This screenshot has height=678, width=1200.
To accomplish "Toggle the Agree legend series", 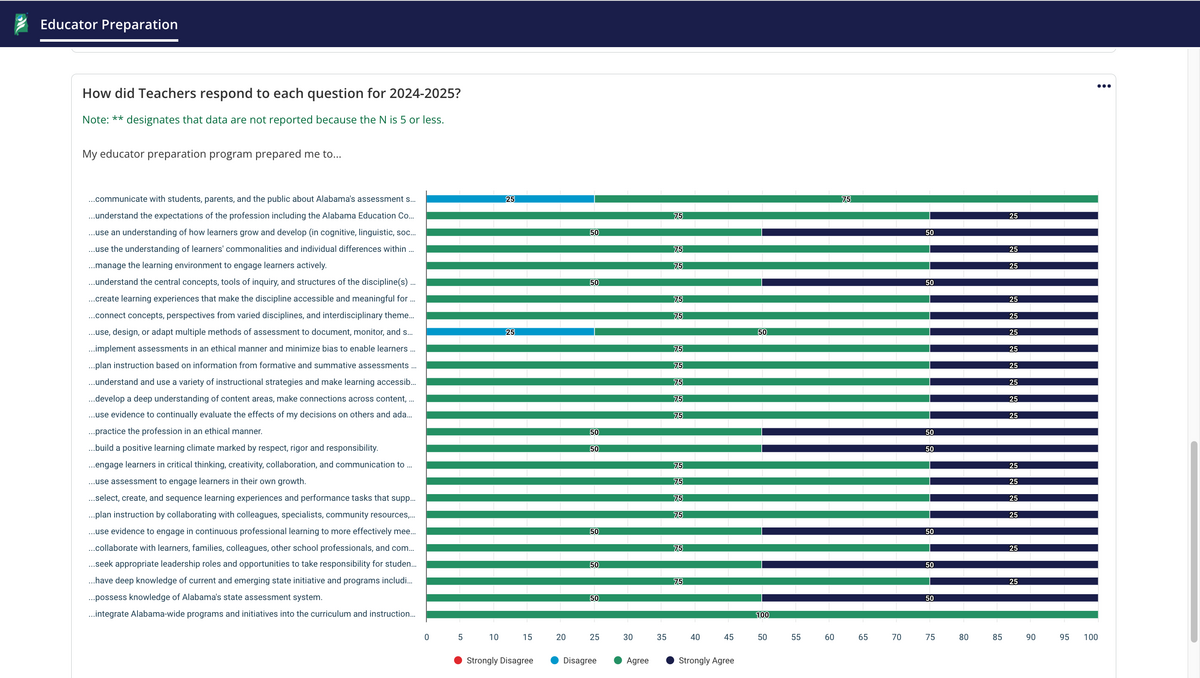I will 631,661.
